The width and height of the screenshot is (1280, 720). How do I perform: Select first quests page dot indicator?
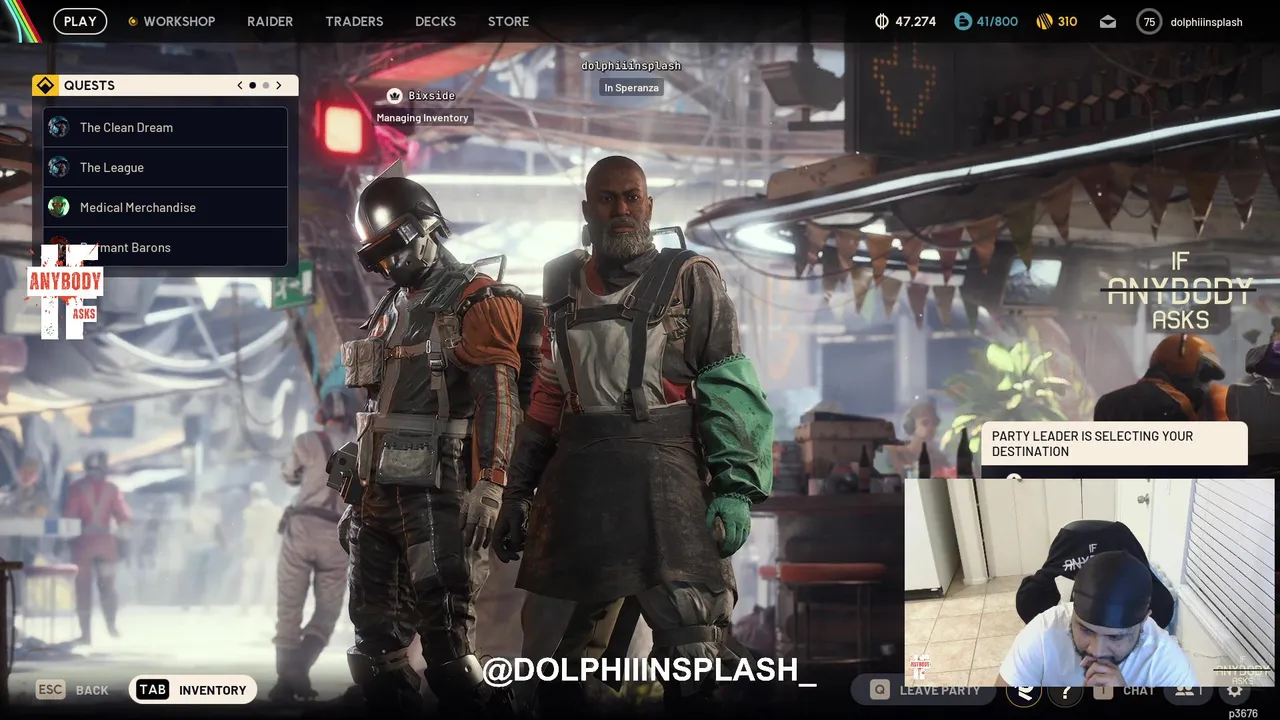[x=252, y=85]
